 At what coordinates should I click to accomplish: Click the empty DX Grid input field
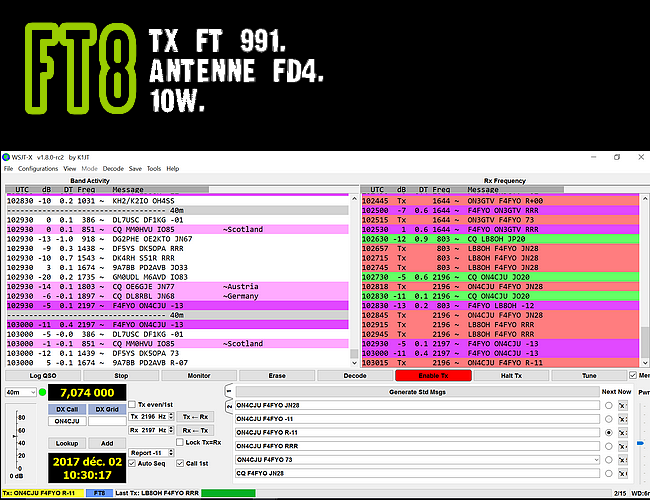coord(107,421)
